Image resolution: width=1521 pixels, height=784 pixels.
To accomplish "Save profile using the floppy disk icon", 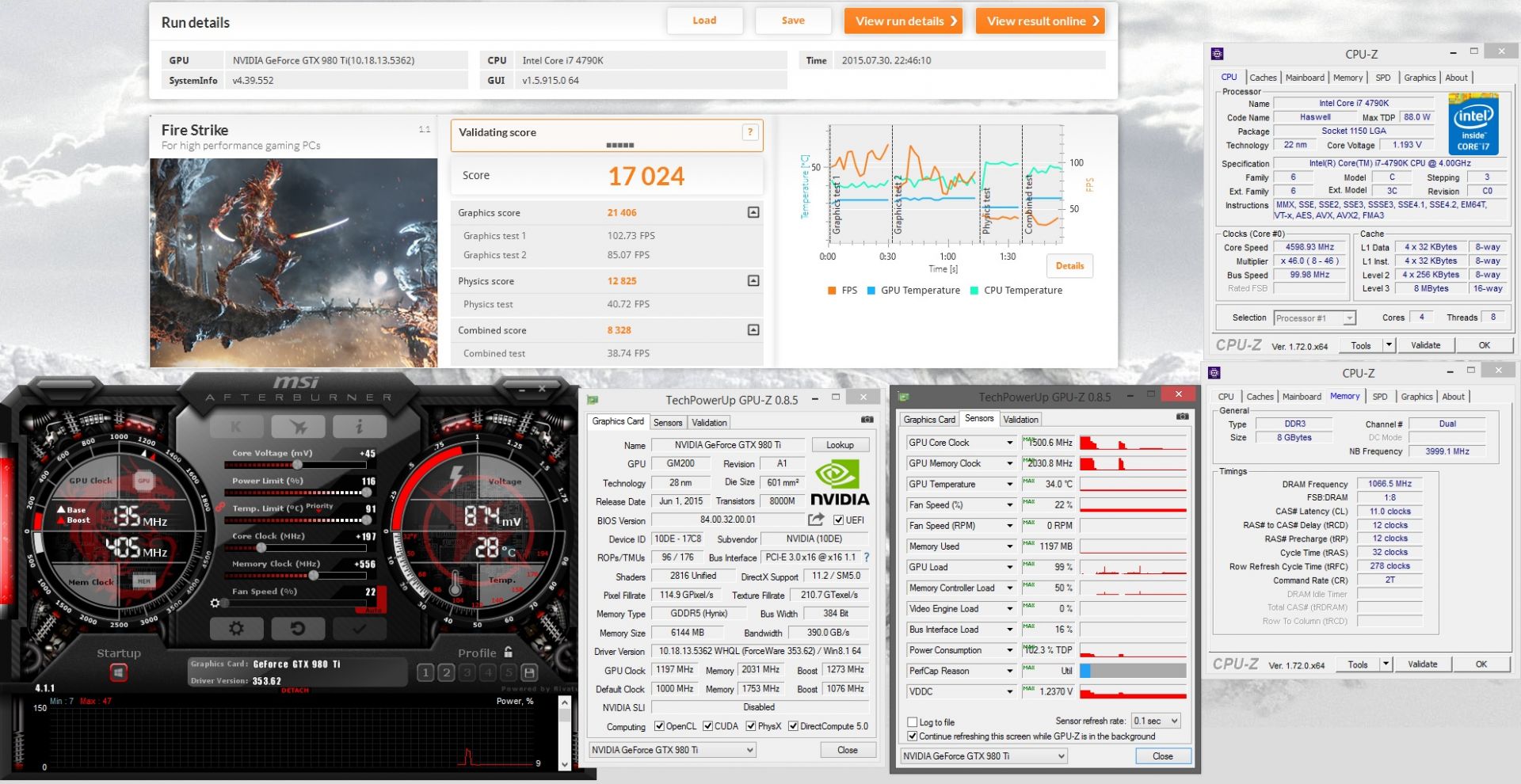I will [x=529, y=673].
